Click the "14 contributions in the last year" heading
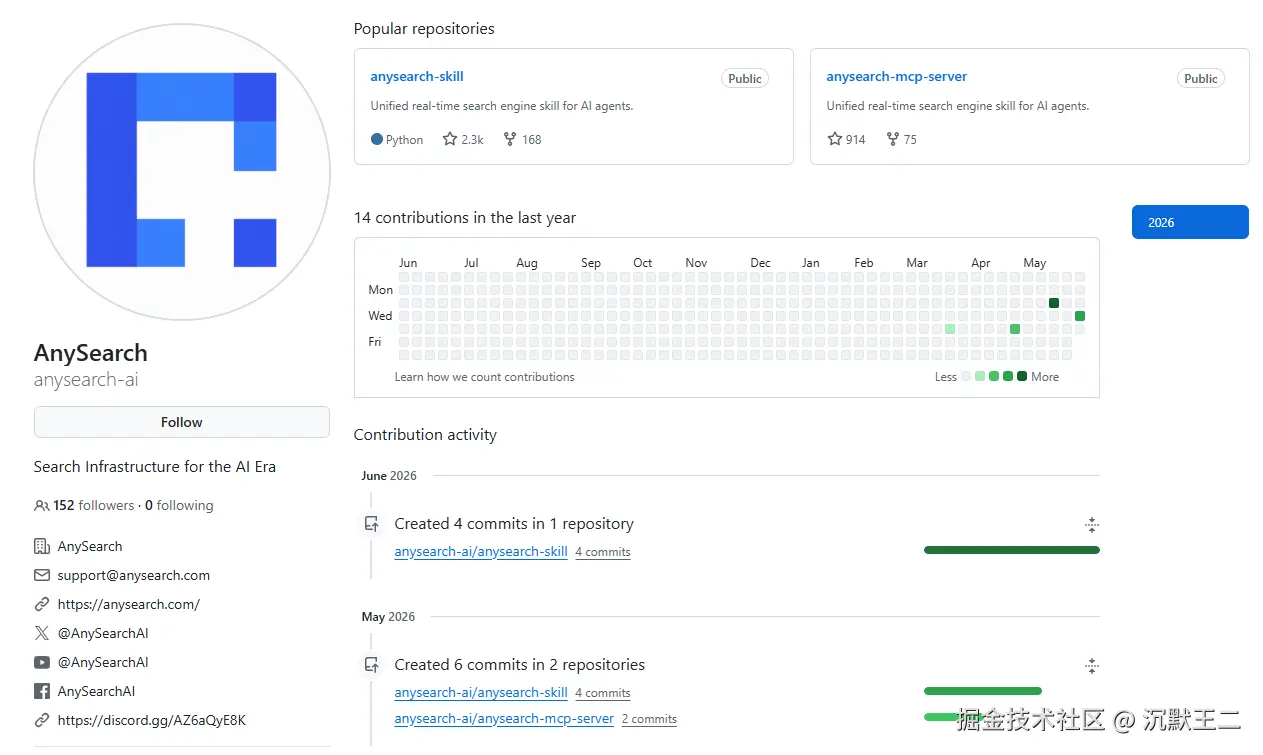Image resolution: width=1263 pixels, height=755 pixels. (465, 218)
